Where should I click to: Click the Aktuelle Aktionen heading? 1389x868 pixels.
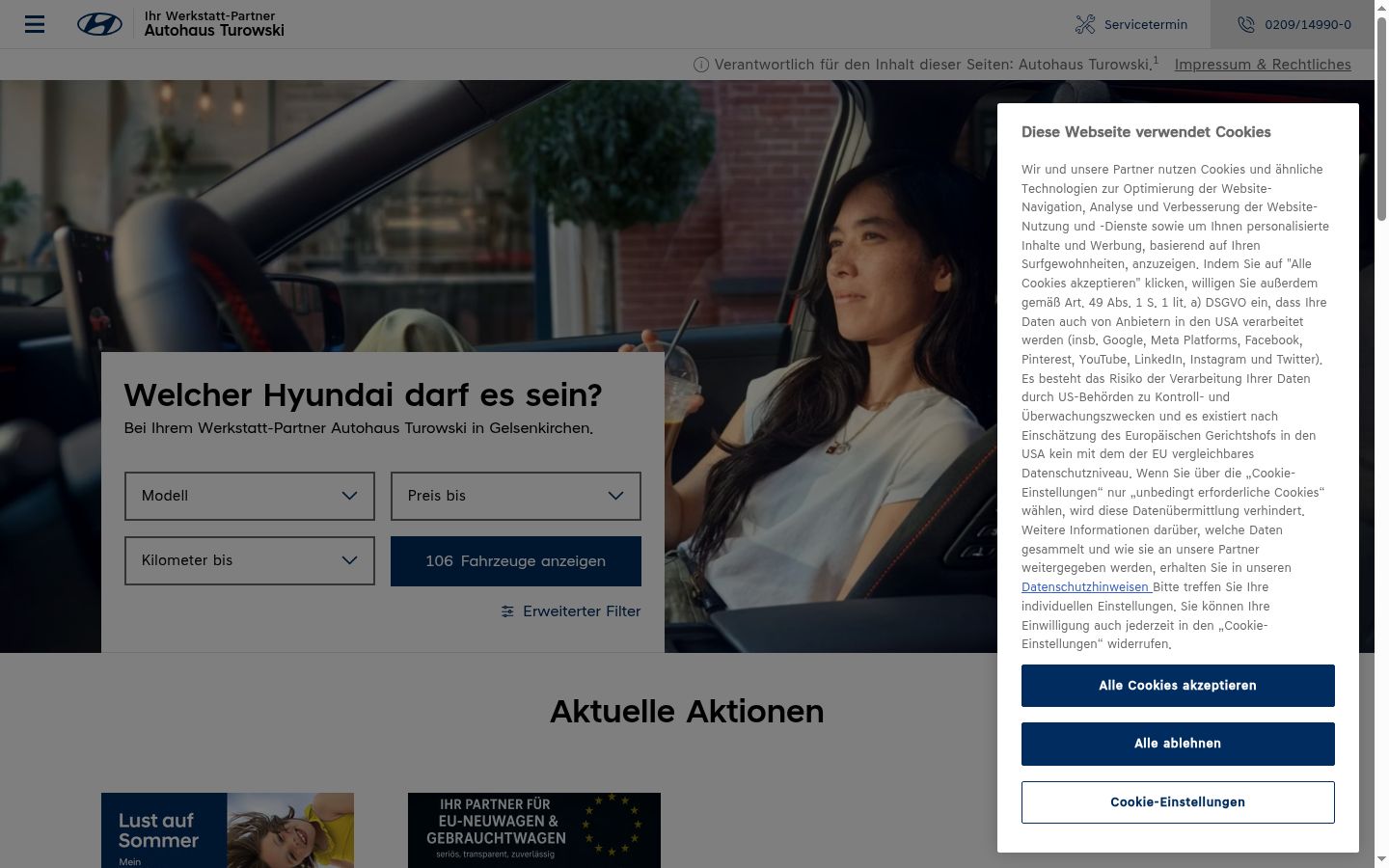(687, 712)
